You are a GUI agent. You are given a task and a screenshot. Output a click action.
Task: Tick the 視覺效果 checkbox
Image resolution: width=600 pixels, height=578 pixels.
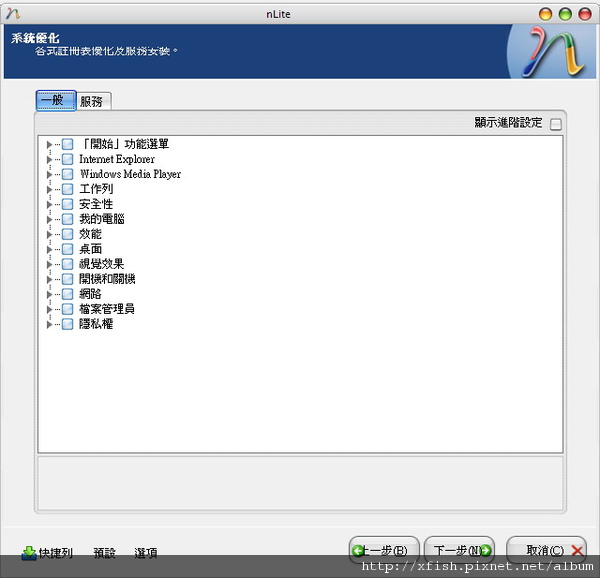coord(67,264)
